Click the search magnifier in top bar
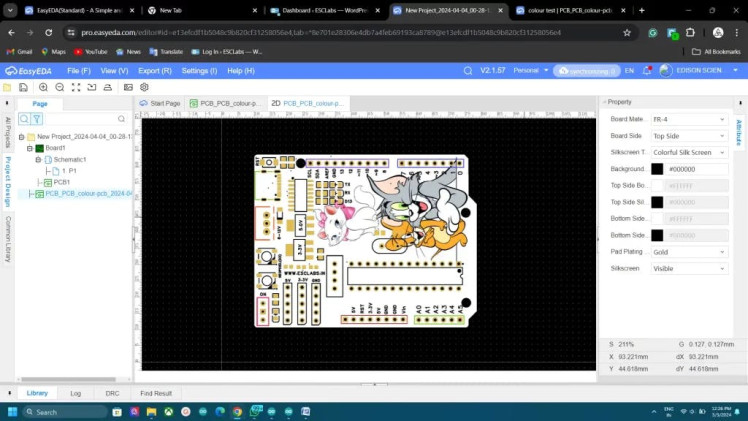The width and height of the screenshot is (748, 421). pyautogui.click(x=467, y=71)
